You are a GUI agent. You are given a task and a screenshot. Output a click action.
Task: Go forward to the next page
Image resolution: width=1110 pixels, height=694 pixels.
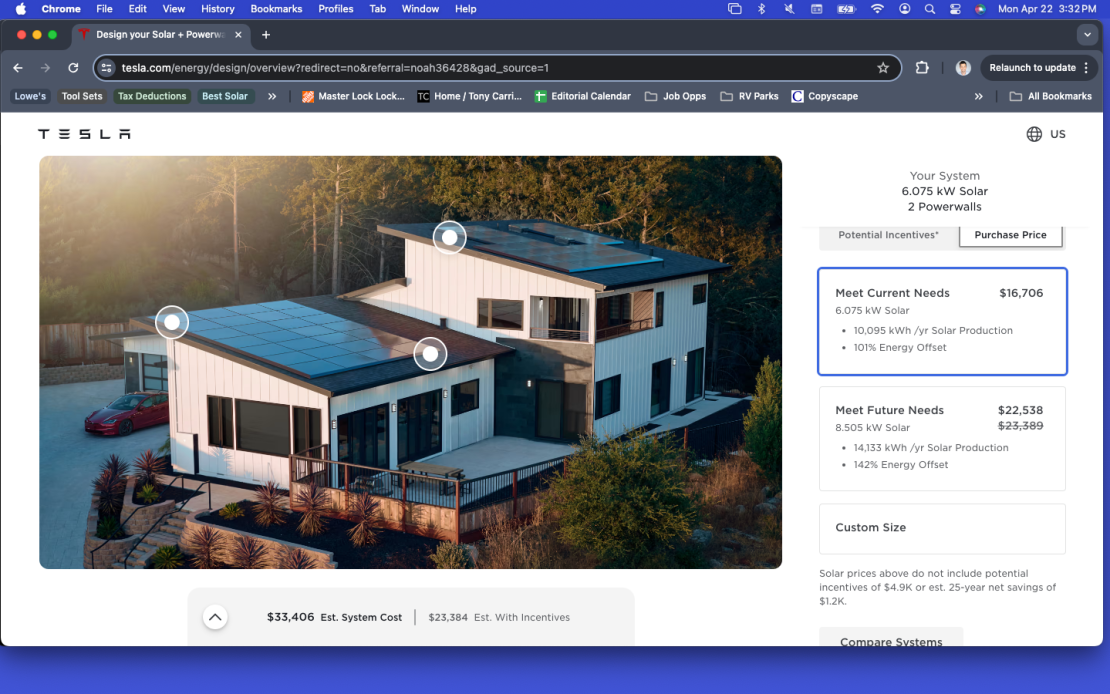coord(45,68)
